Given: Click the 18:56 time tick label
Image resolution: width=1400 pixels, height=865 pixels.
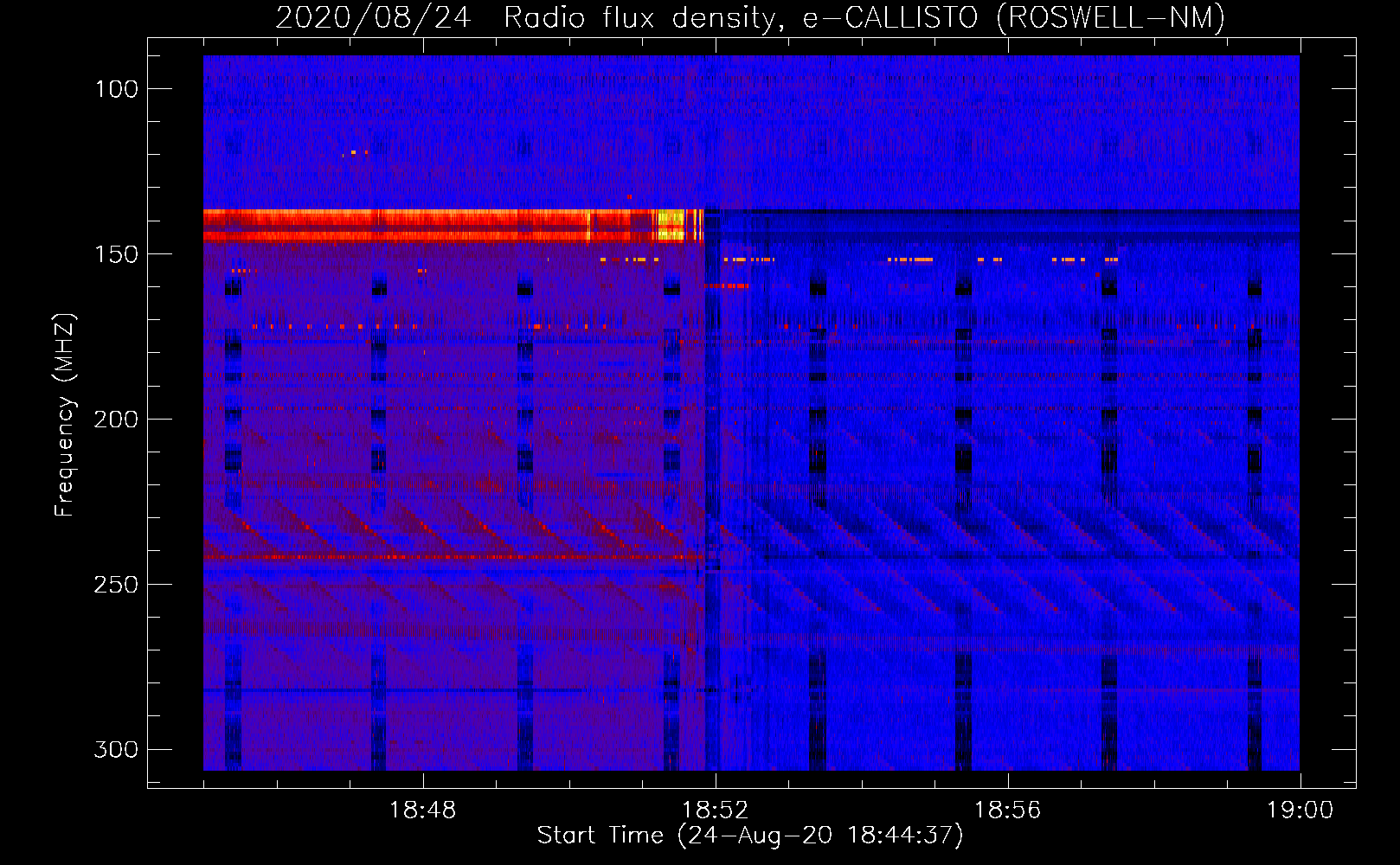Looking at the screenshot, I should 1007,811.
